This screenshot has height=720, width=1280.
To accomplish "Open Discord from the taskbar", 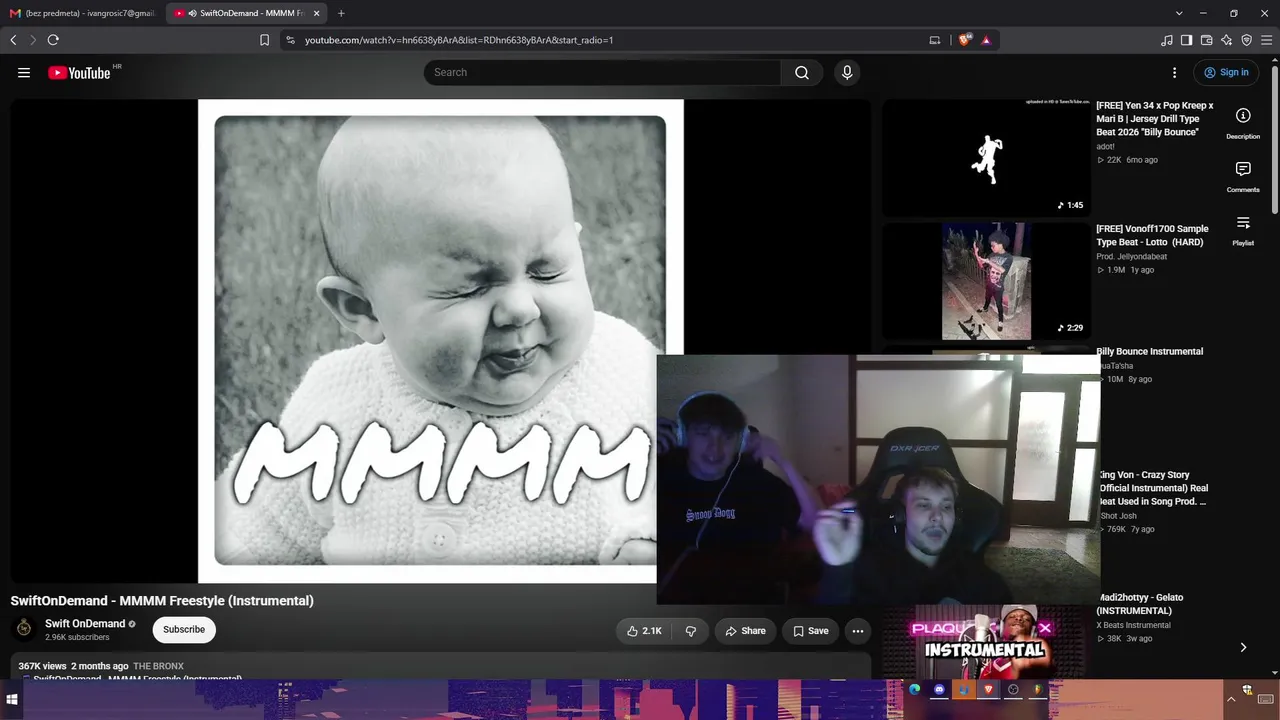I will 939,690.
